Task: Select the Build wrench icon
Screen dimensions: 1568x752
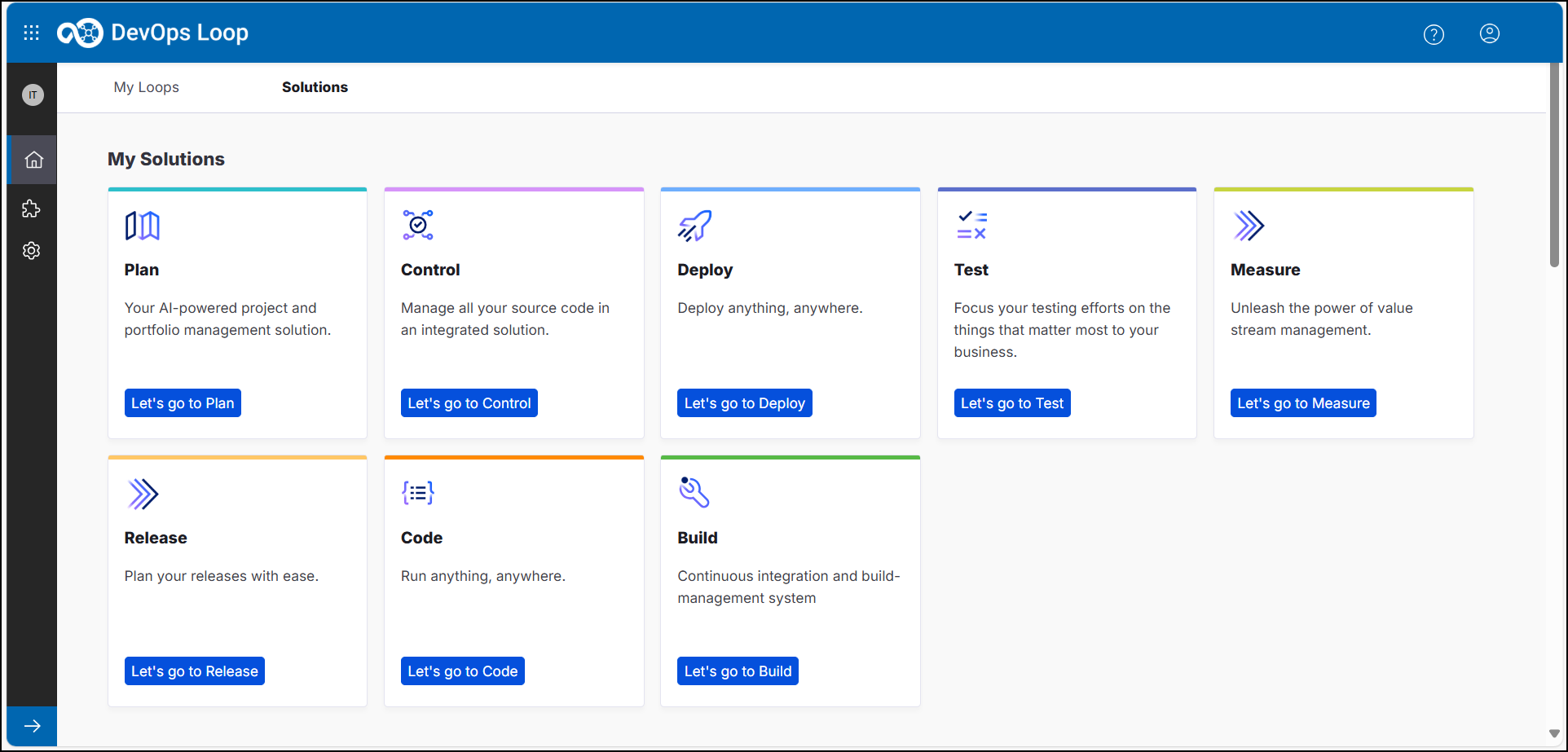Action: click(x=694, y=492)
